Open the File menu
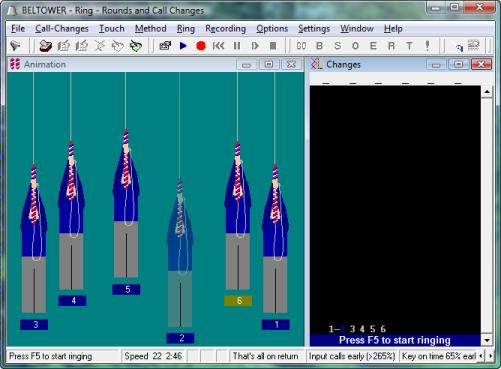Viewport: 501px width, 369px height. click(18, 29)
